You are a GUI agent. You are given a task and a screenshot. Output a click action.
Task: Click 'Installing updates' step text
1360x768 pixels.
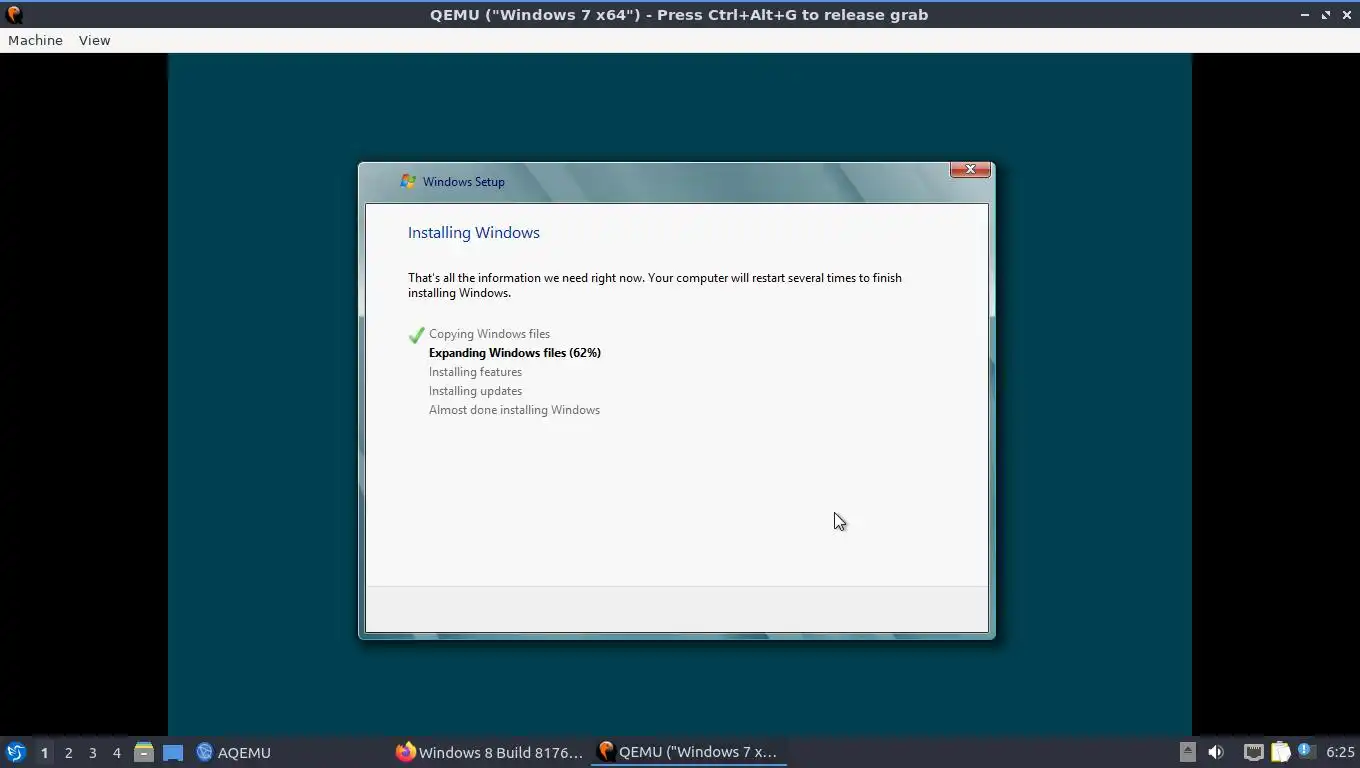(x=475, y=391)
